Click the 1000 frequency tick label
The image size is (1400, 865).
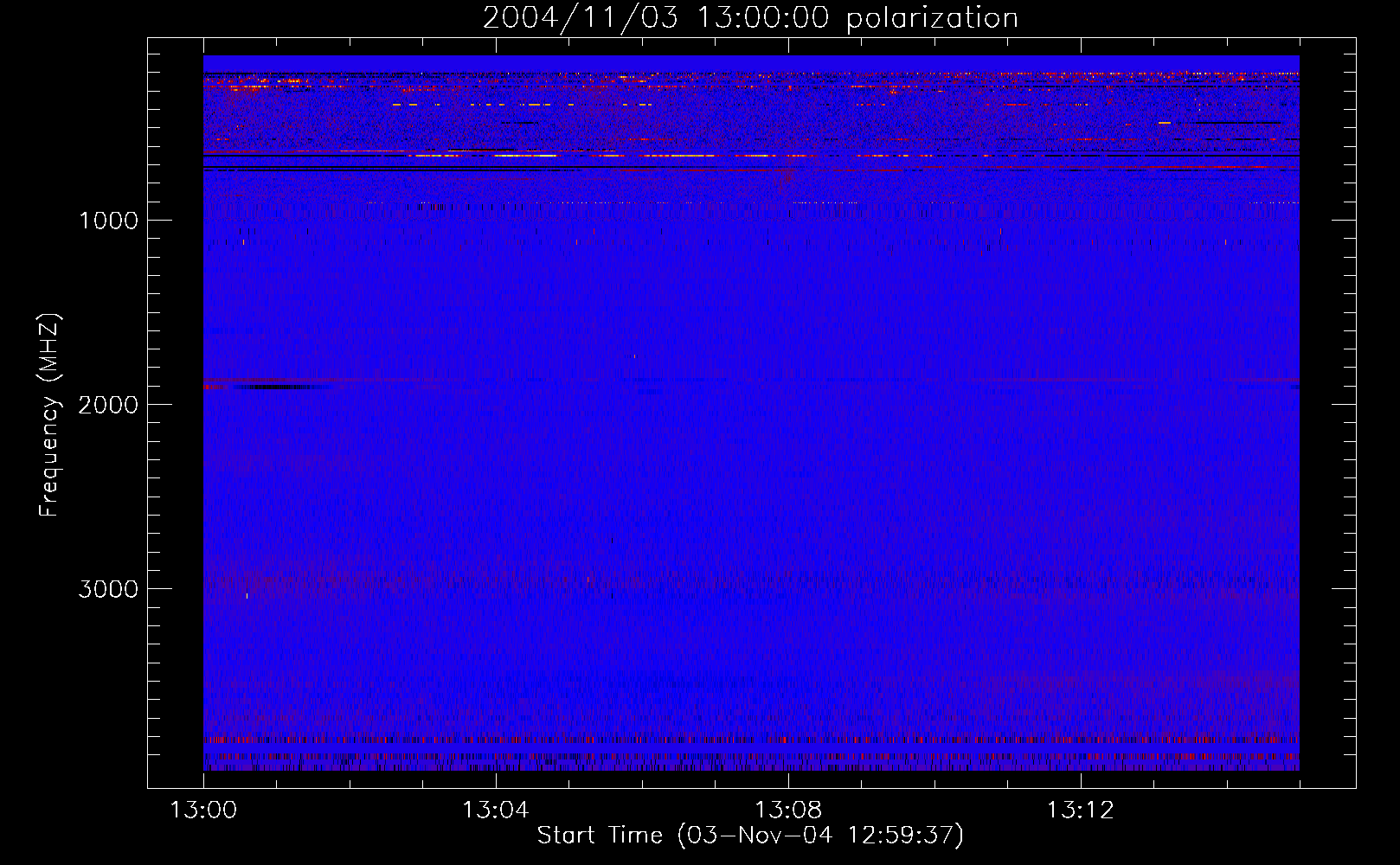[109, 221]
